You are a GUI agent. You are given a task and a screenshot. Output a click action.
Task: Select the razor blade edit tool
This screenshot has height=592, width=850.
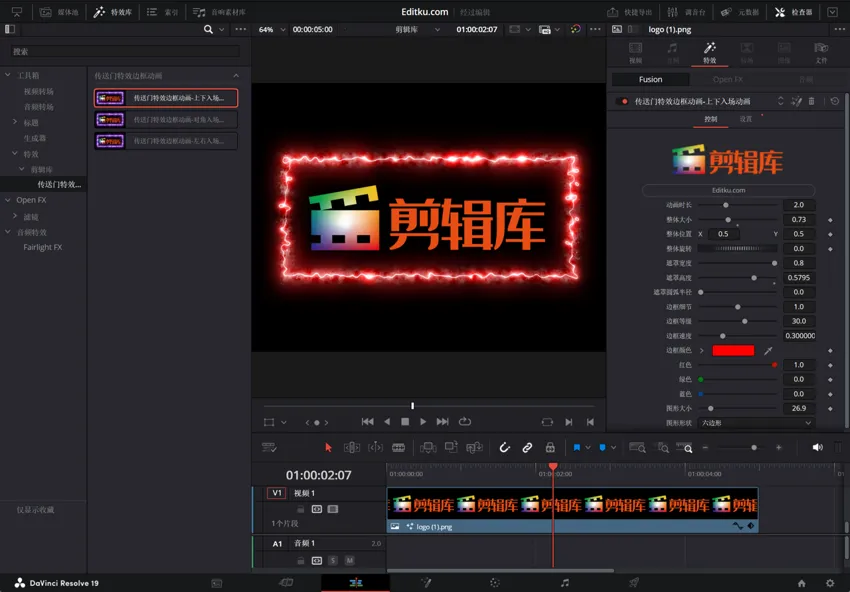pos(398,448)
